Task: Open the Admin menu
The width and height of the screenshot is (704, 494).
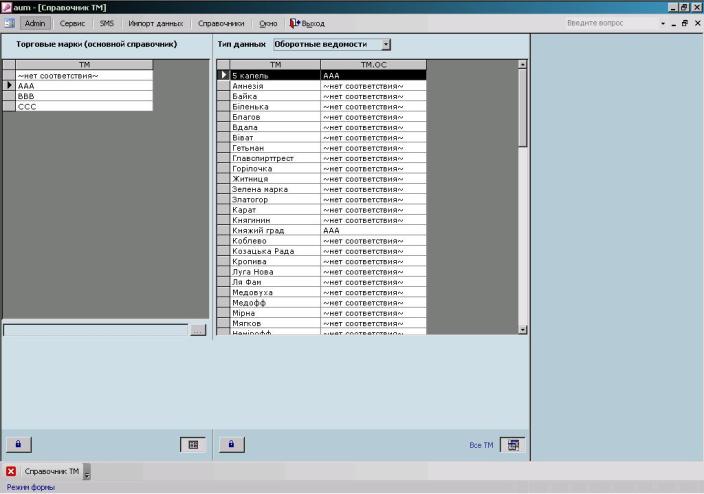Action: click(35, 23)
